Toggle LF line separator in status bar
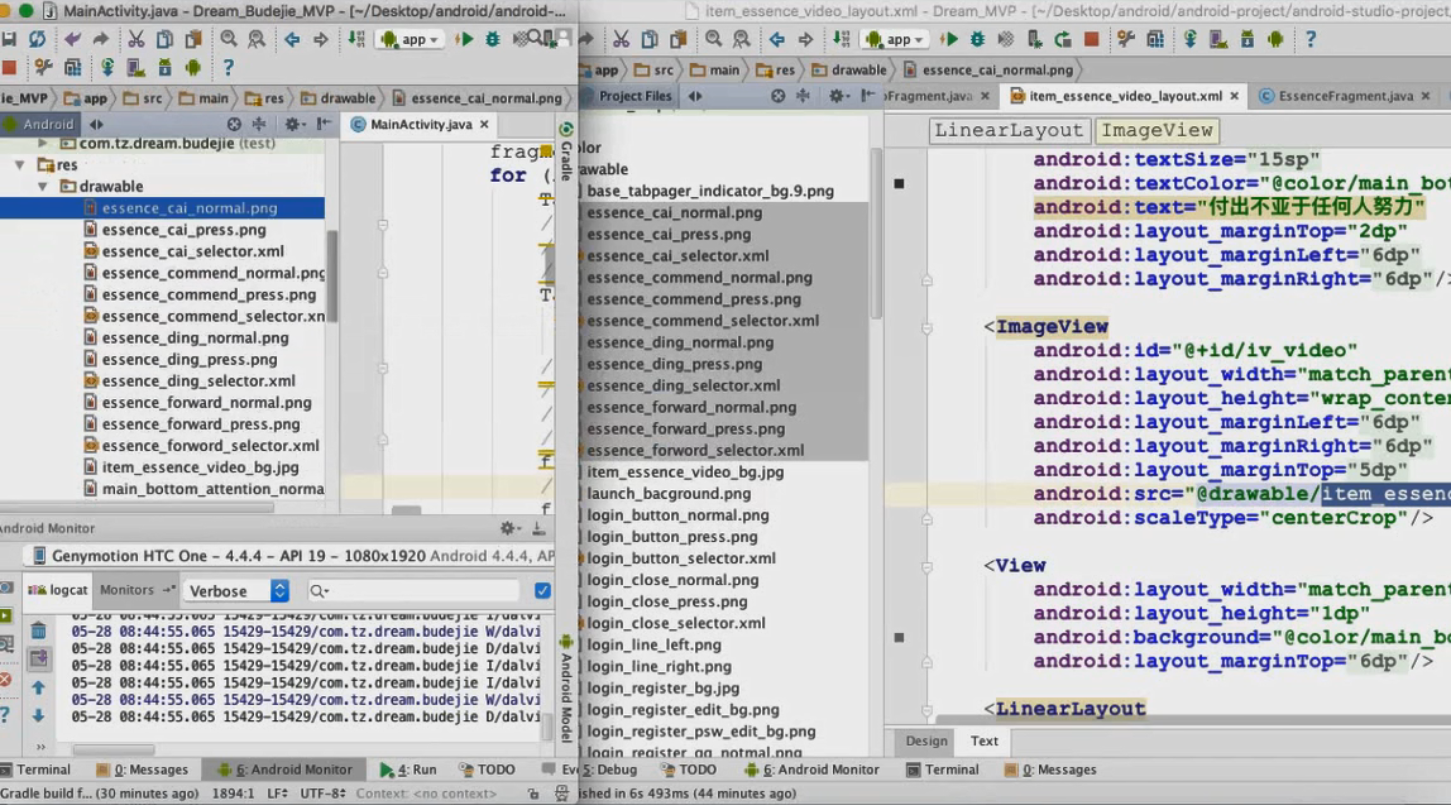 [278, 793]
